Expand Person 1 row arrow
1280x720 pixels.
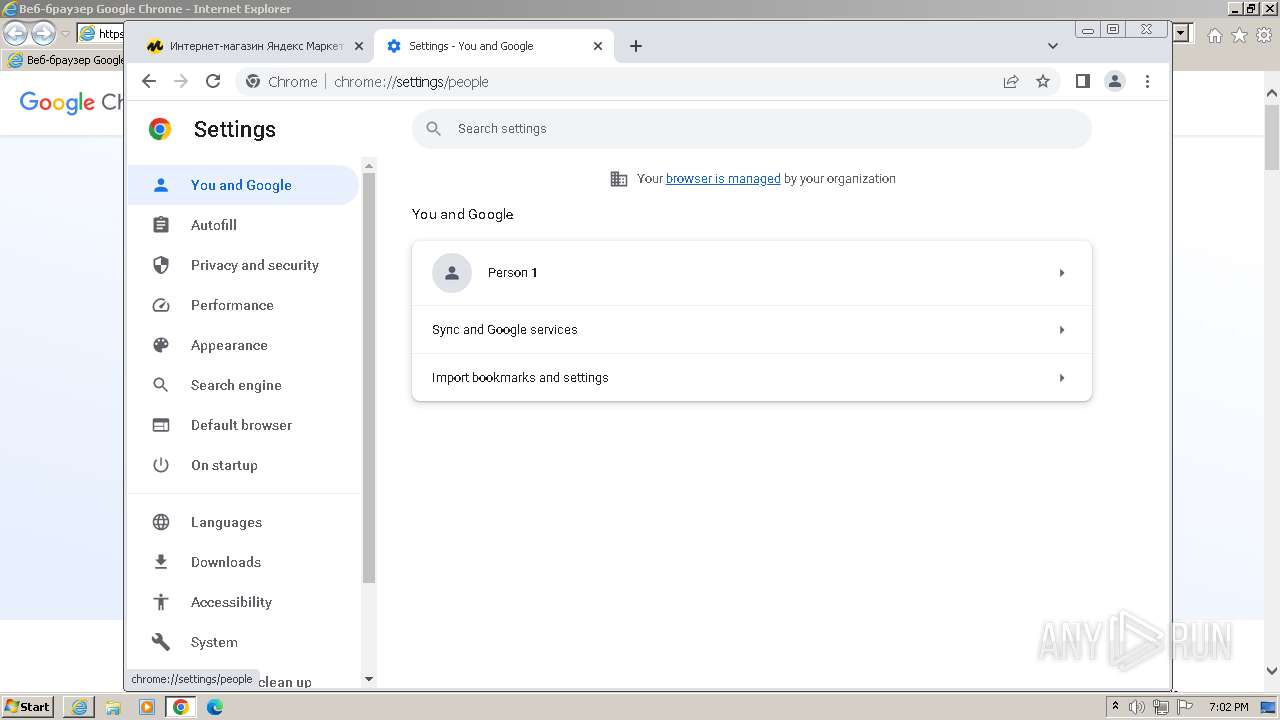click(x=1061, y=273)
